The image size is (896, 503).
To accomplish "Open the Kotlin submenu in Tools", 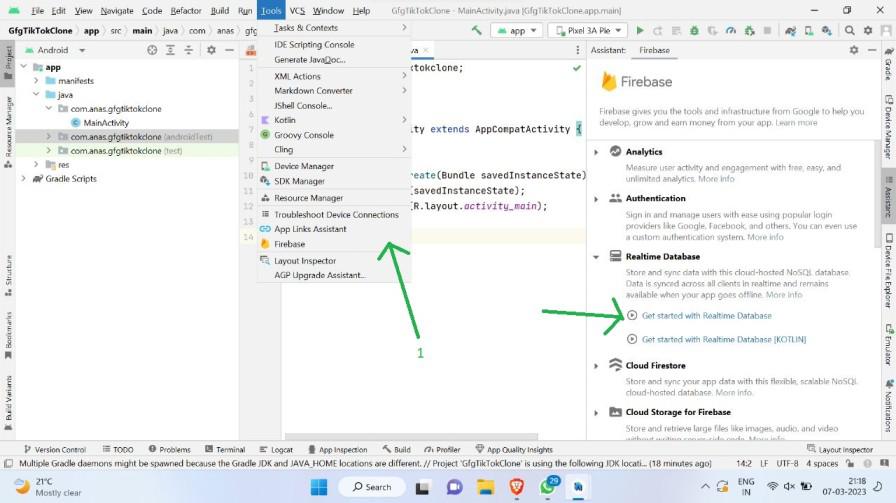I will (x=334, y=120).
